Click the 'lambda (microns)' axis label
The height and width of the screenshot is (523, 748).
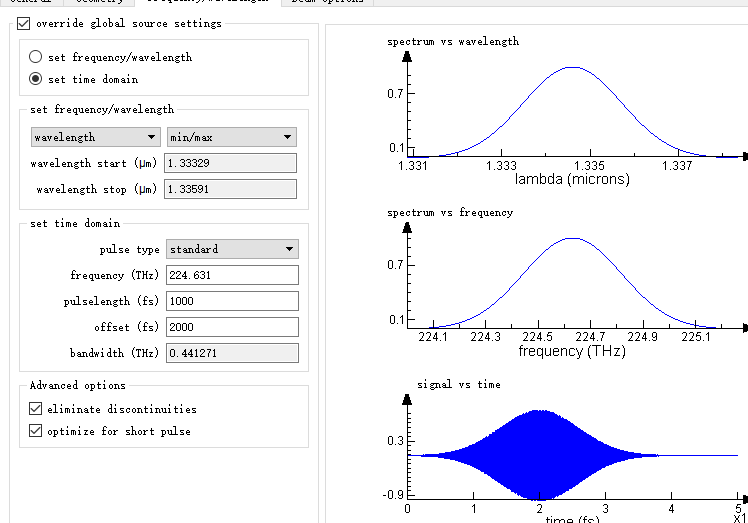pos(572,179)
